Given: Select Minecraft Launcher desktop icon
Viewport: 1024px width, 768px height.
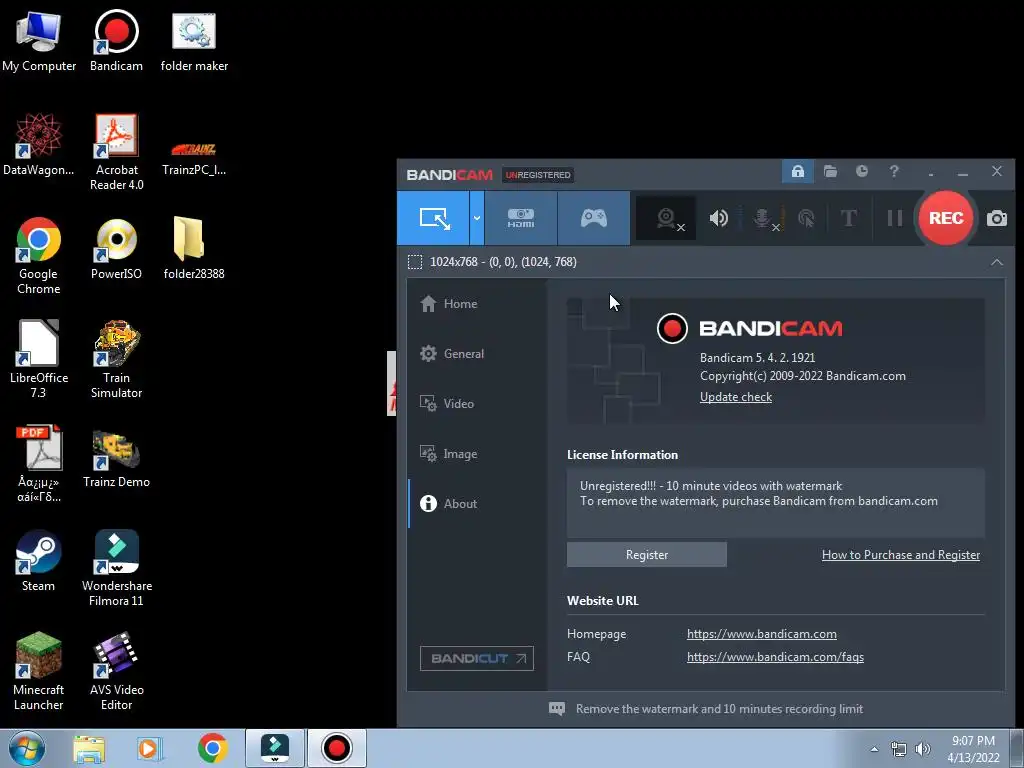Looking at the screenshot, I should pyautogui.click(x=39, y=671).
